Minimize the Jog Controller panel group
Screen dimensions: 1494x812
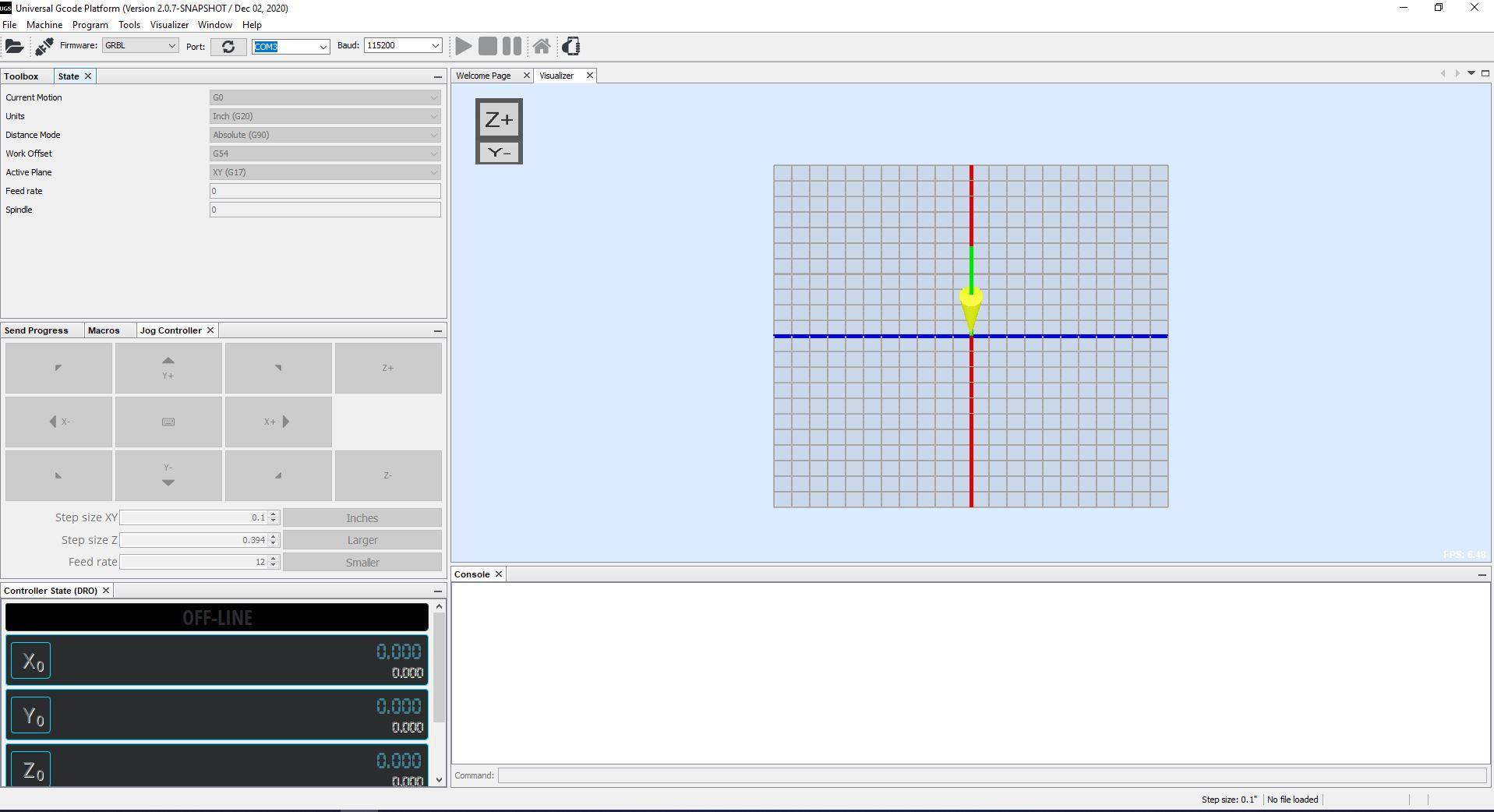pyautogui.click(x=437, y=330)
